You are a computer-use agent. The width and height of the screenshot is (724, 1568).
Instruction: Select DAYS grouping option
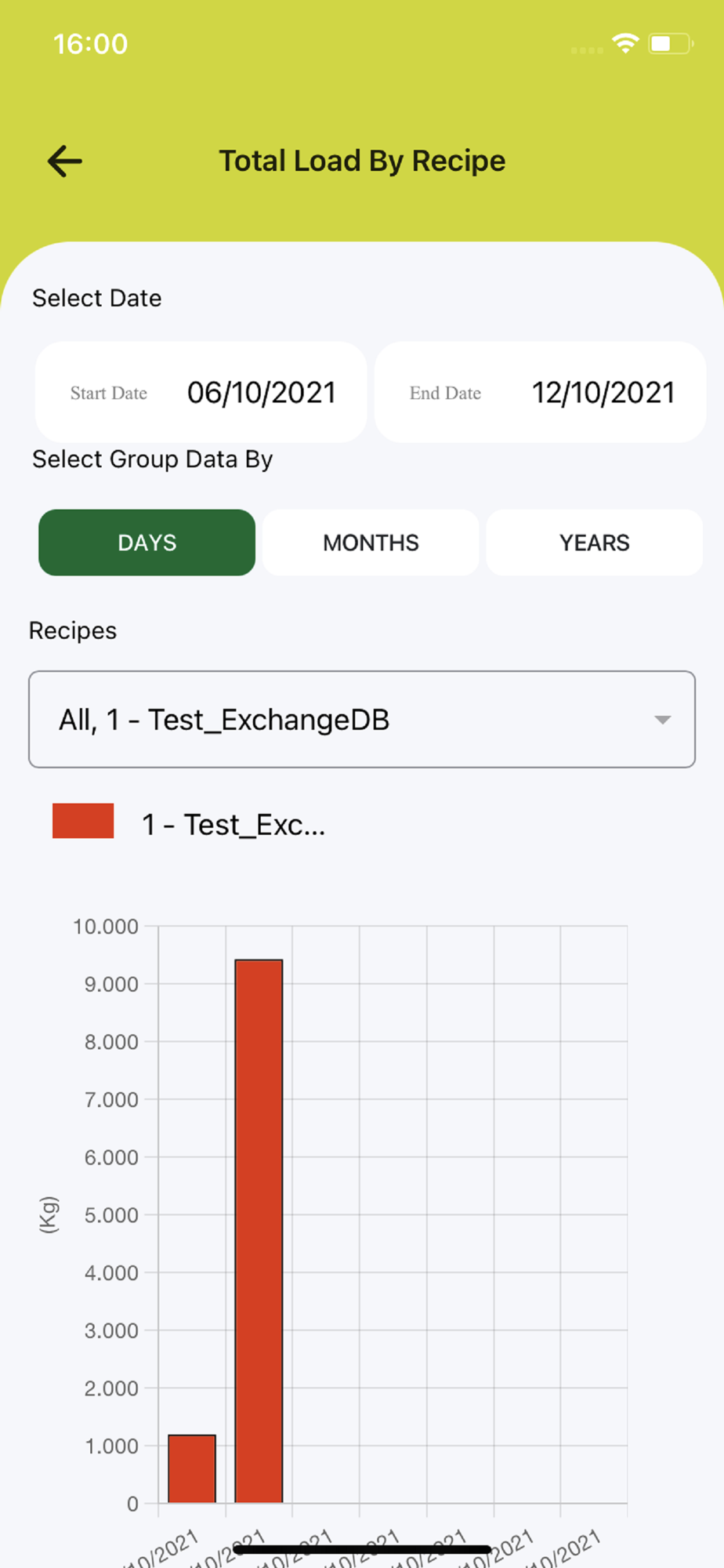(147, 543)
